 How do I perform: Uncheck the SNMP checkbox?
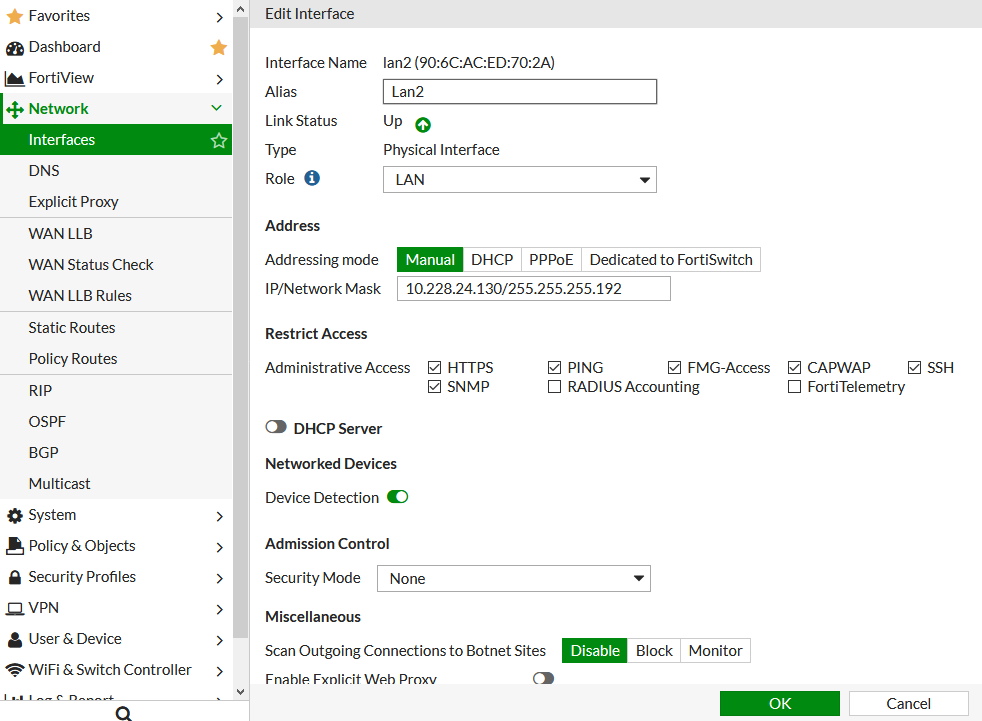[434, 386]
